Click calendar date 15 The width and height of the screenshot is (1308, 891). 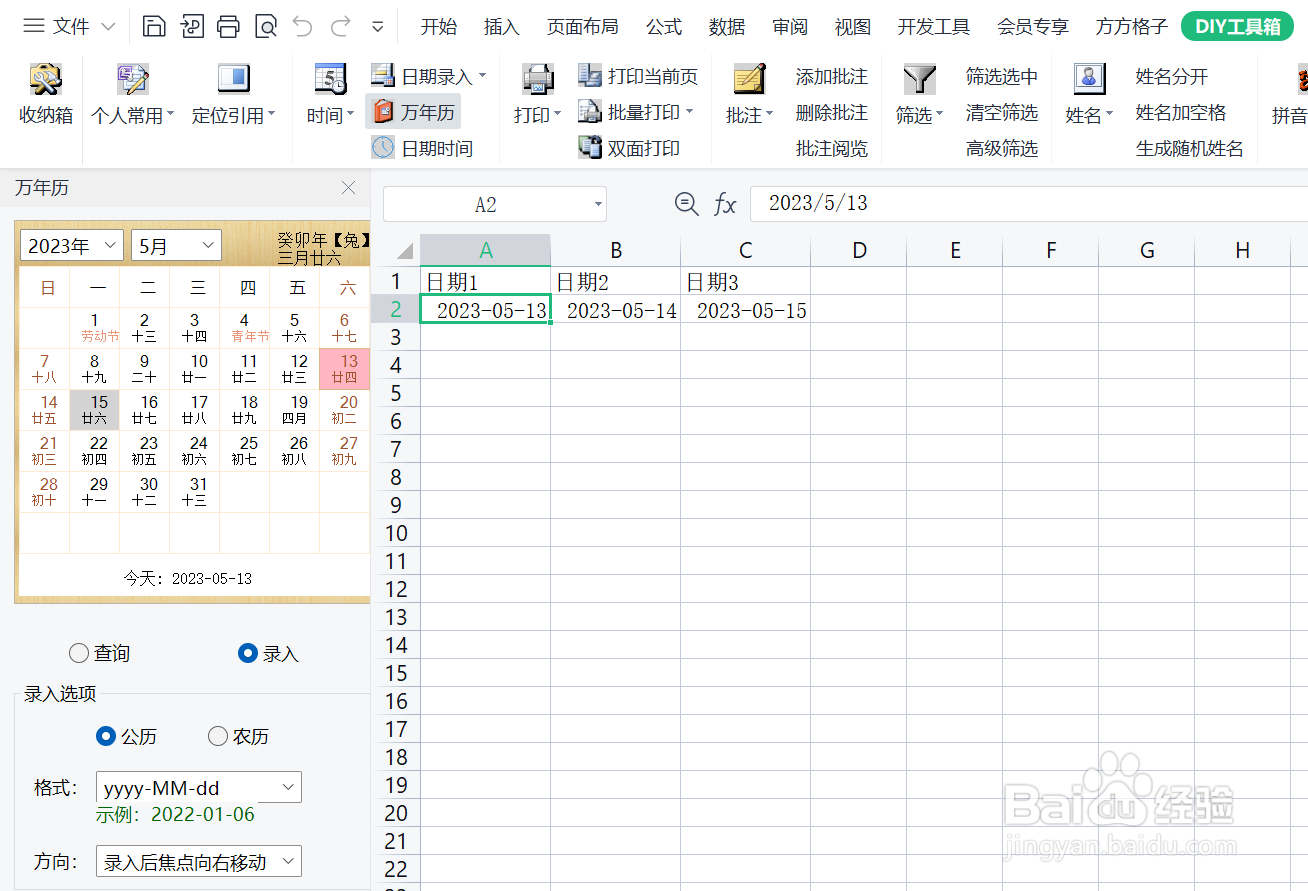(x=95, y=410)
